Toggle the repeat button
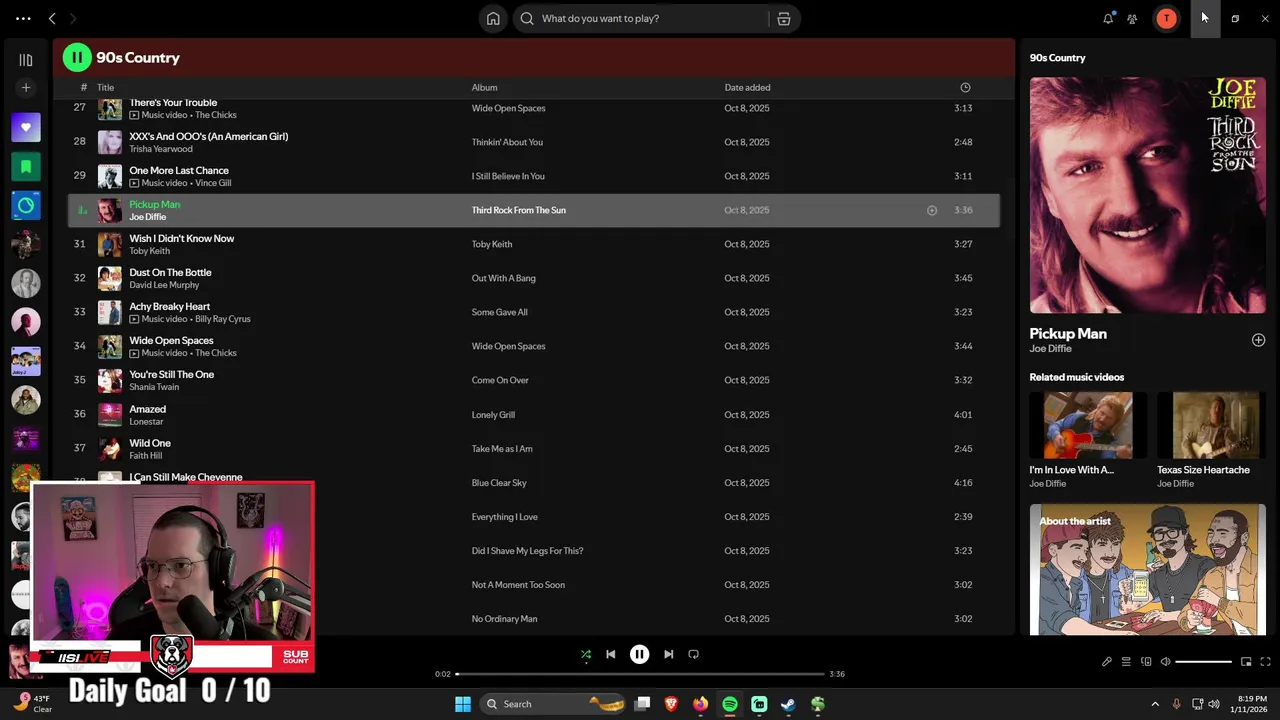The height and width of the screenshot is (720, 1280). click(x=694, y=654)
